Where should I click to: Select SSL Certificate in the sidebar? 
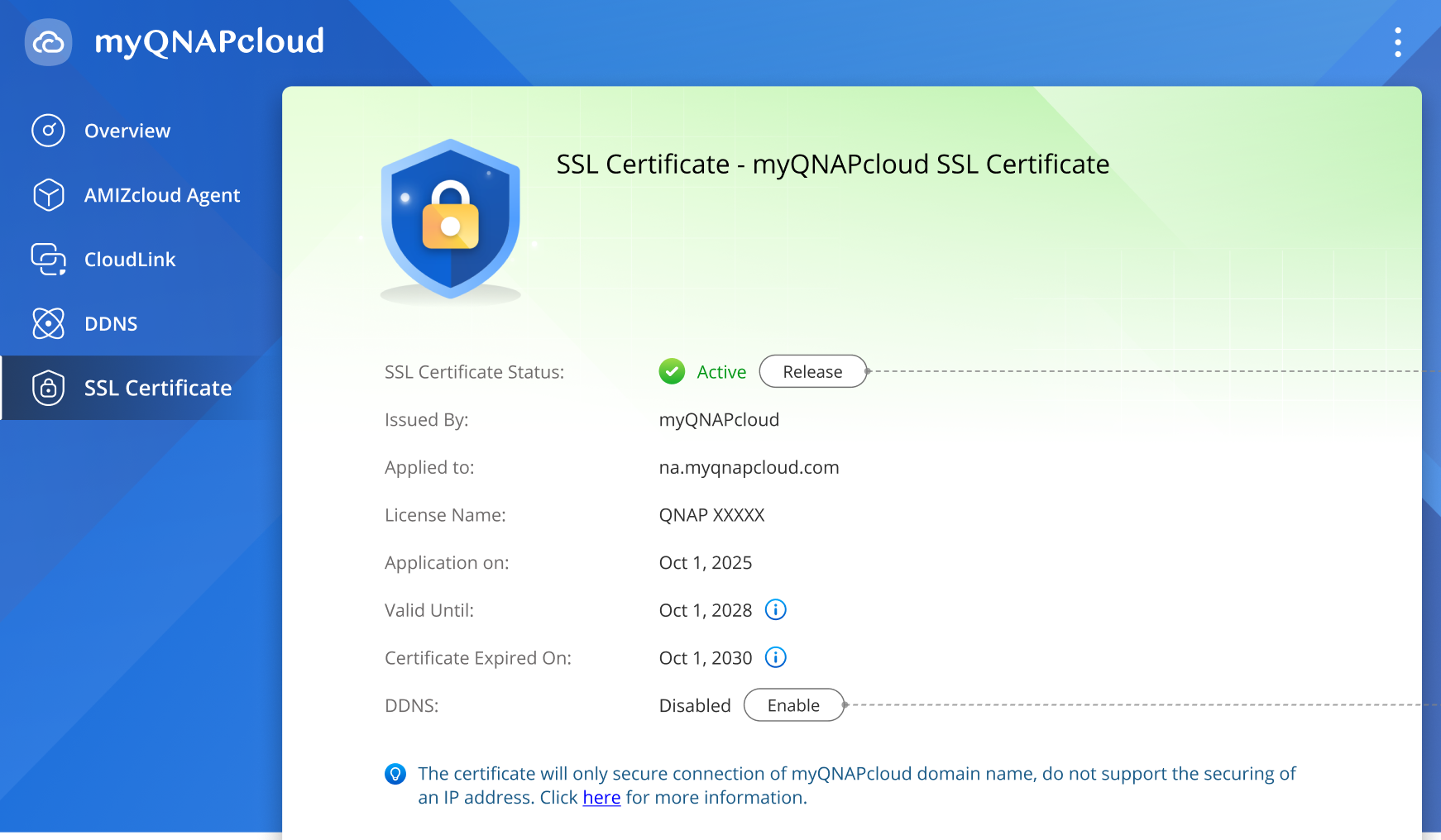tap(158, 388)
